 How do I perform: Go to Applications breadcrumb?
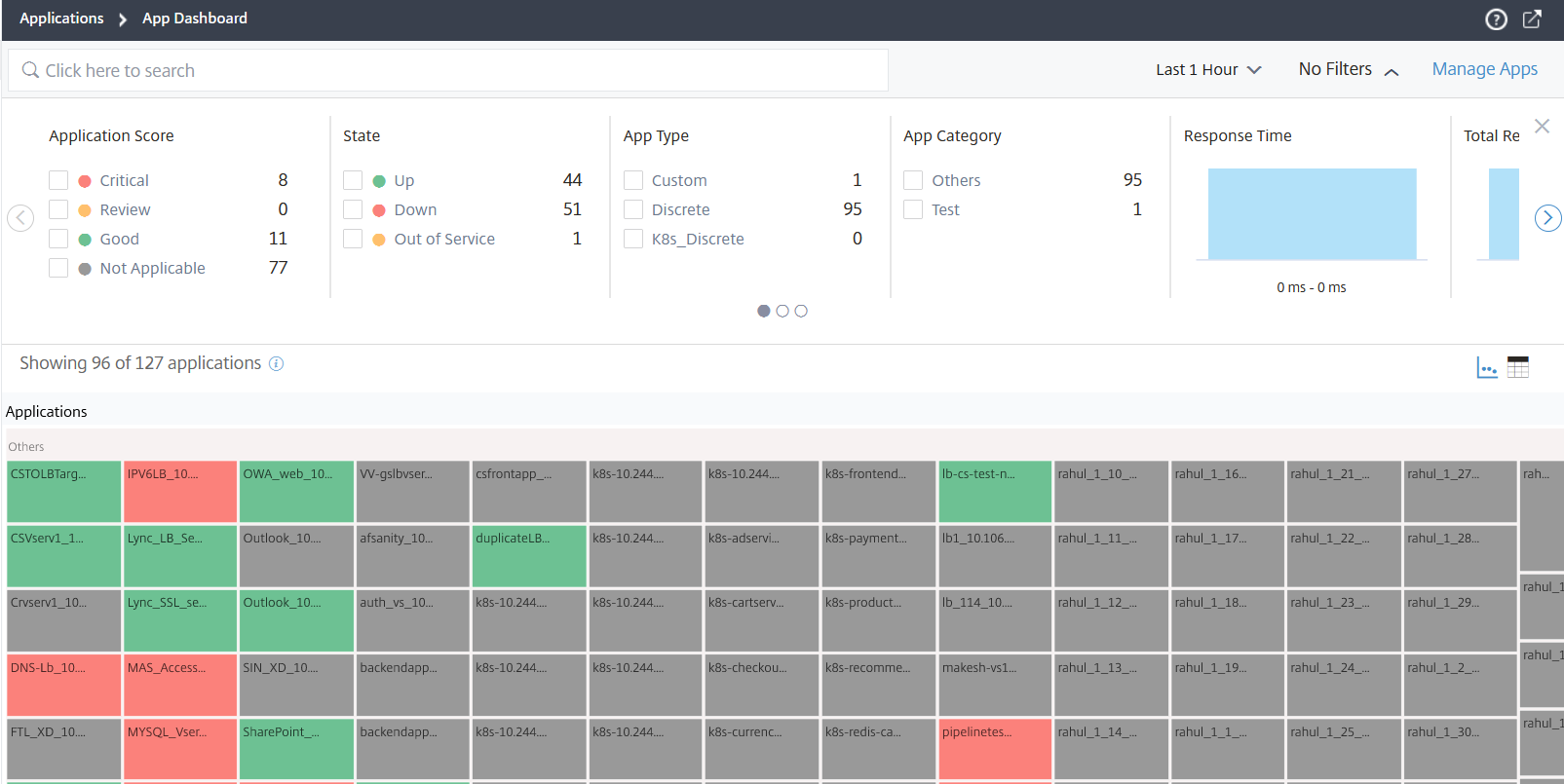61,19
